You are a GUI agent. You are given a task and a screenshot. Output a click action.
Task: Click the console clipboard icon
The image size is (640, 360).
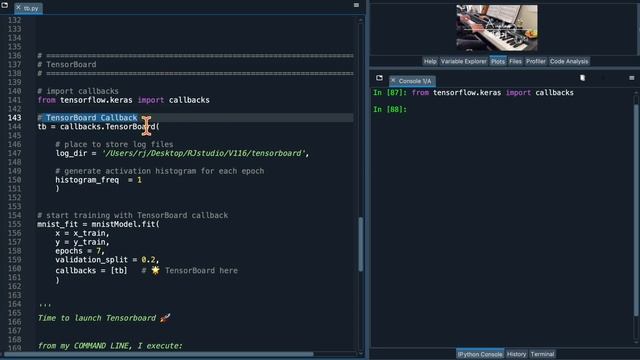click(x=582, y=78)
